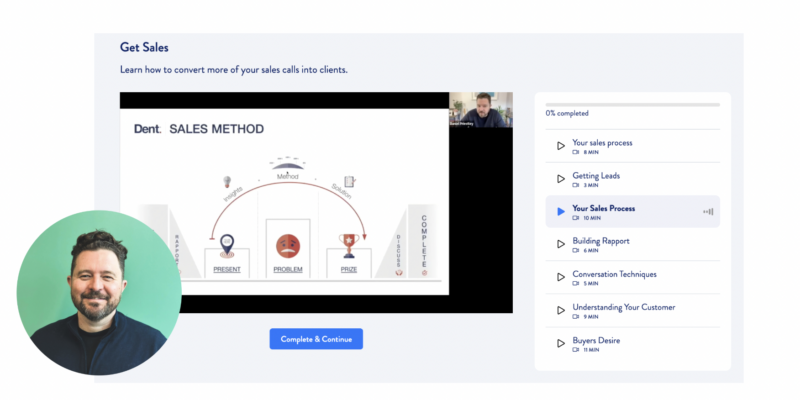The height and width of the screenshot is (400, 800).
Task: Click the Complete & Continue button
Action: click(316, 339)
